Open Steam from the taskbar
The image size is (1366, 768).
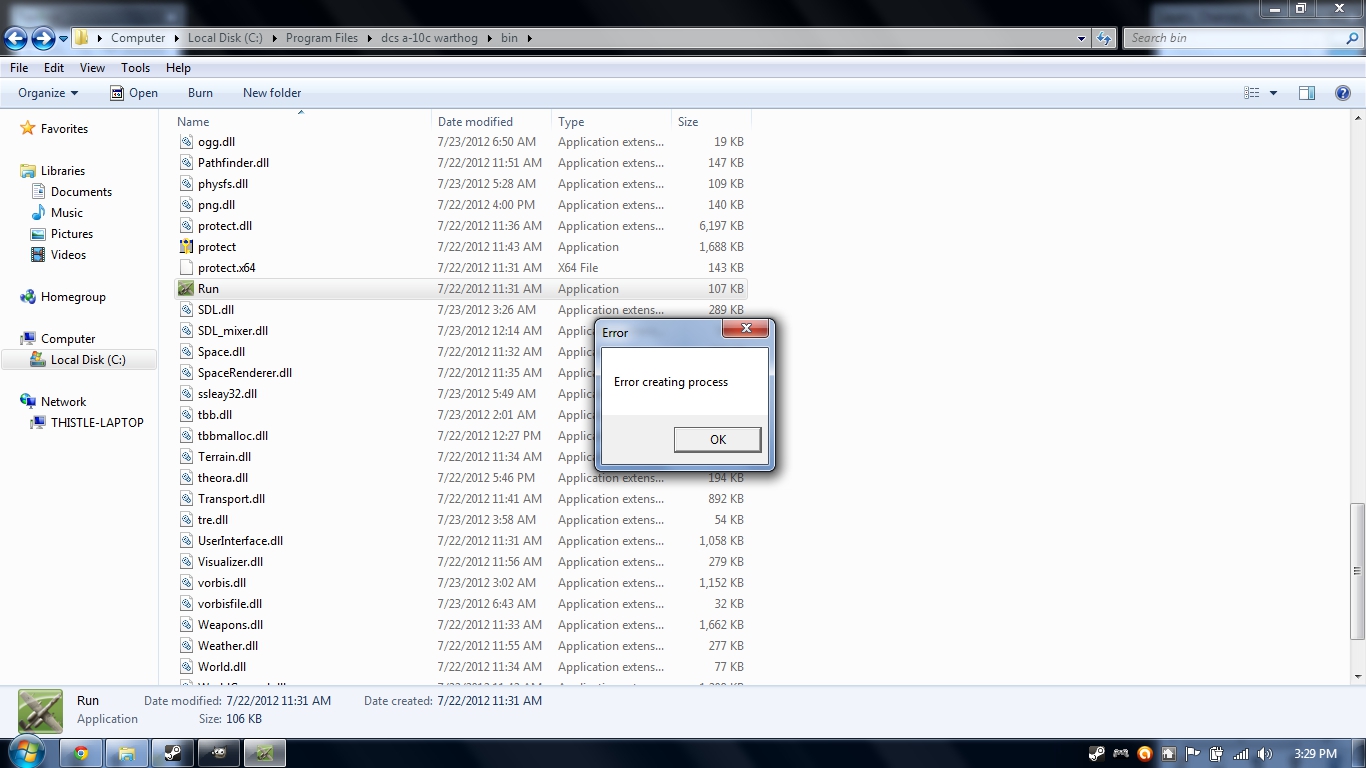[172, 753]
